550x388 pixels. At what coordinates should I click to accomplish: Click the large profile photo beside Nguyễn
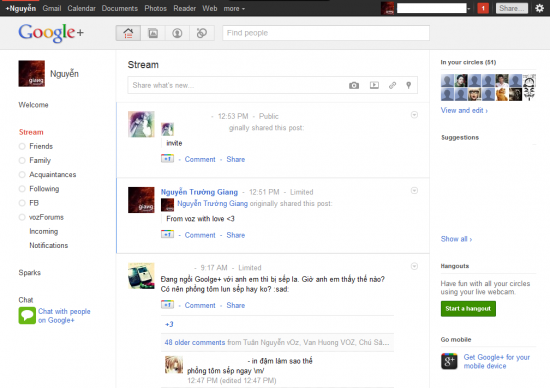(x=32, y=74)
